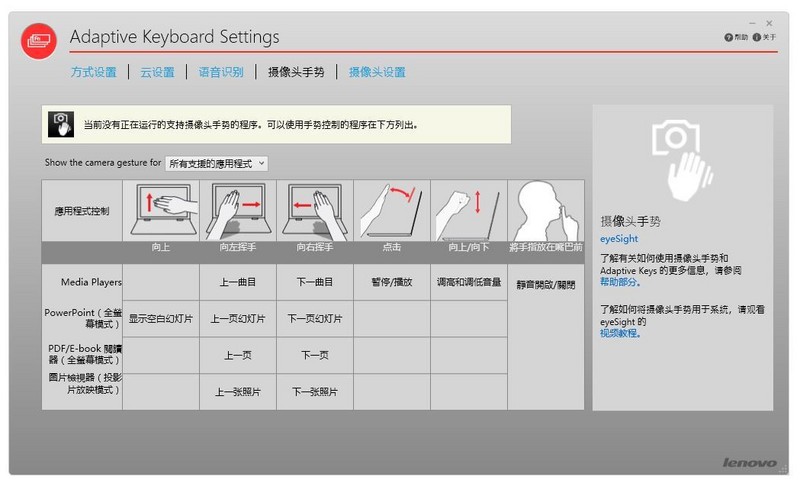Viewport: 800px width, 480px height.
Task: Open help via the 帮助 question mark icon
Action: [x=729, y=37]
